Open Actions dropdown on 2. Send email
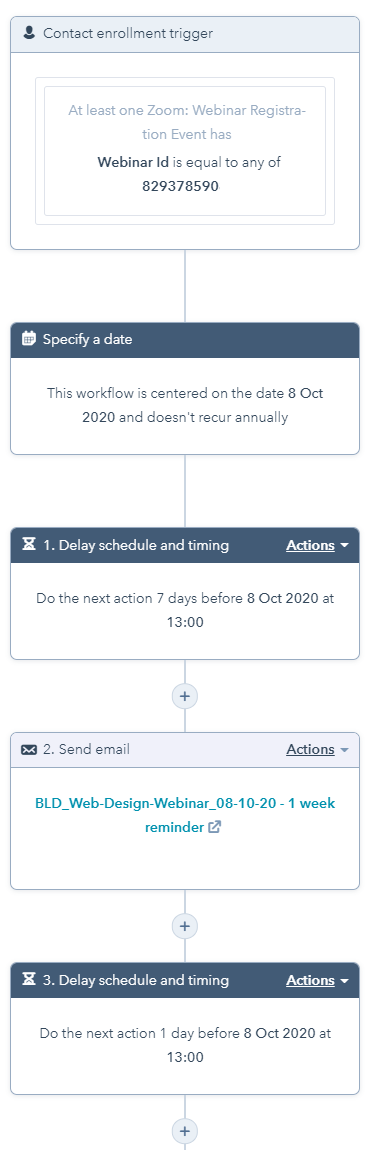370x1150 pixels. click(x=317, y=749)
